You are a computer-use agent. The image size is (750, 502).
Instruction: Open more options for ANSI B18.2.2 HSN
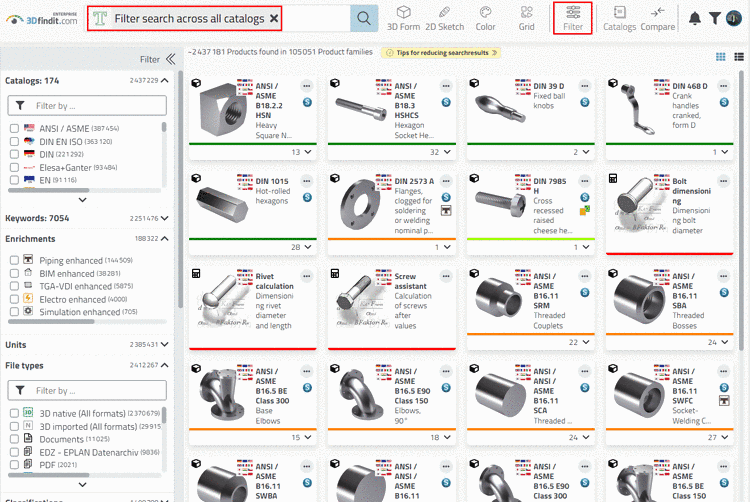(307, 86)
